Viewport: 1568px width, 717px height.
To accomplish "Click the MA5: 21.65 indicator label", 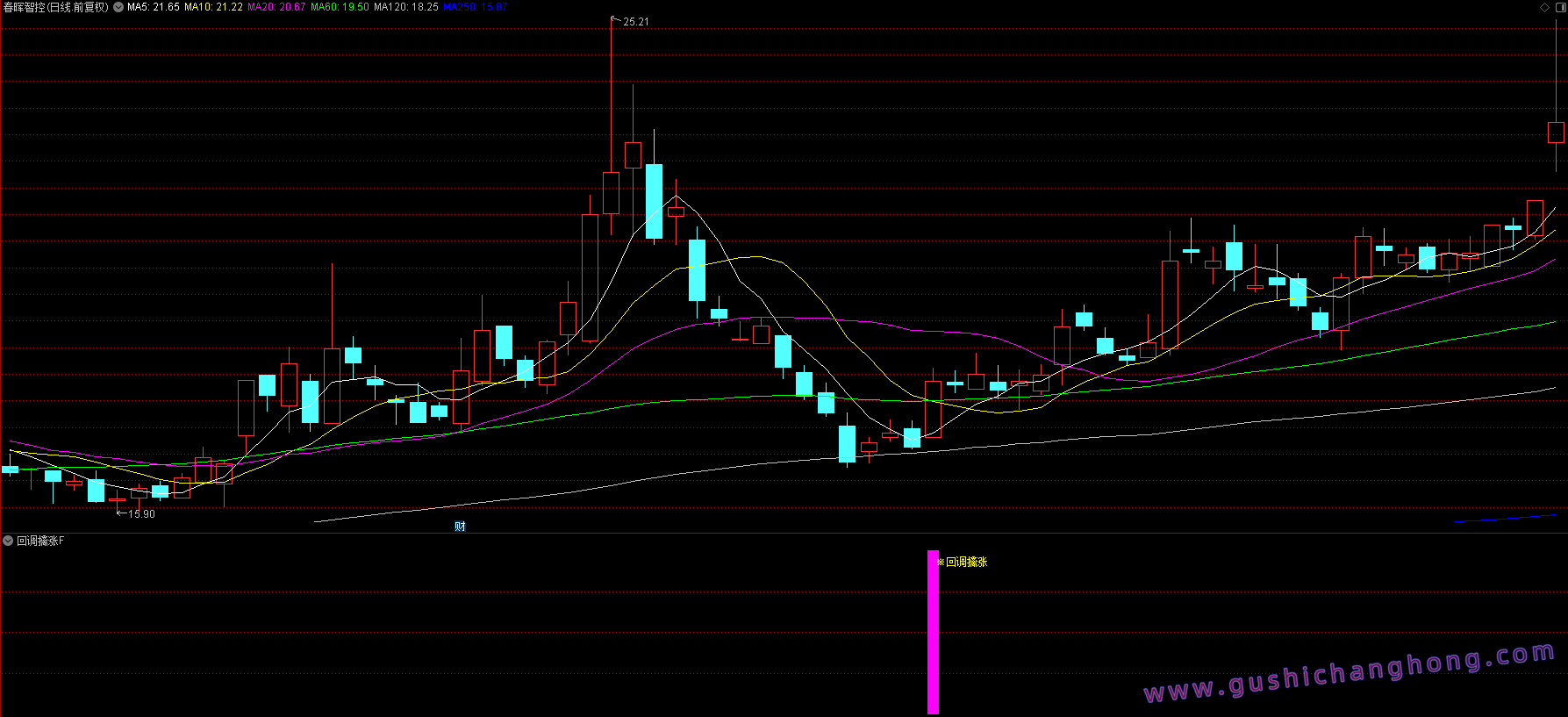I will coord(154,7).
